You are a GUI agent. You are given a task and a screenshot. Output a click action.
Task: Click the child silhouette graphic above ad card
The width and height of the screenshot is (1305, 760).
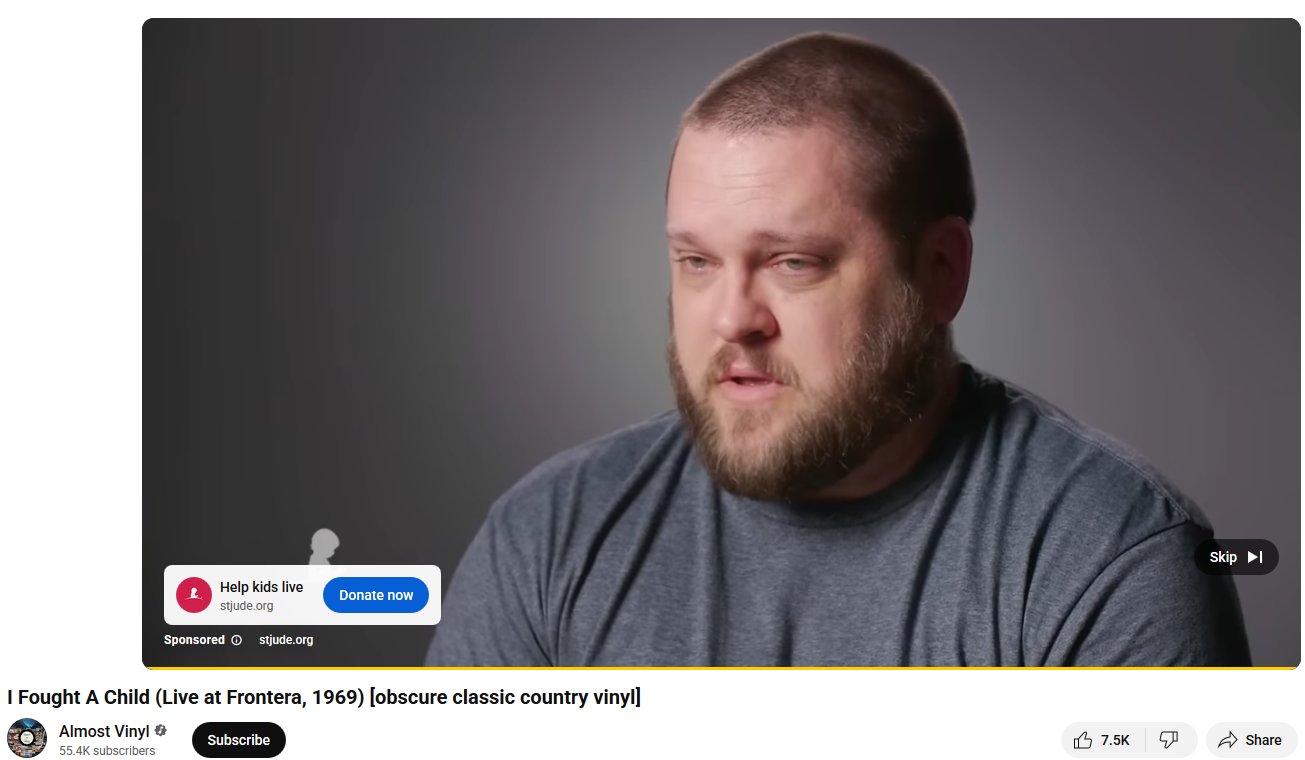click(x=324, y=549)
